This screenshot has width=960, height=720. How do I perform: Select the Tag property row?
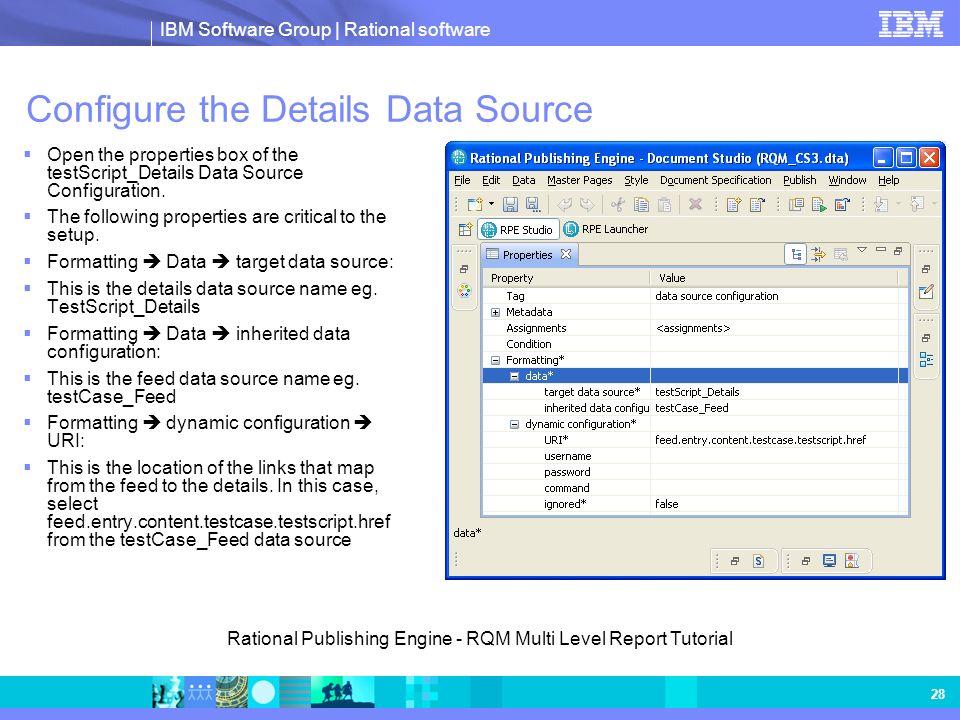click(694, 296)
